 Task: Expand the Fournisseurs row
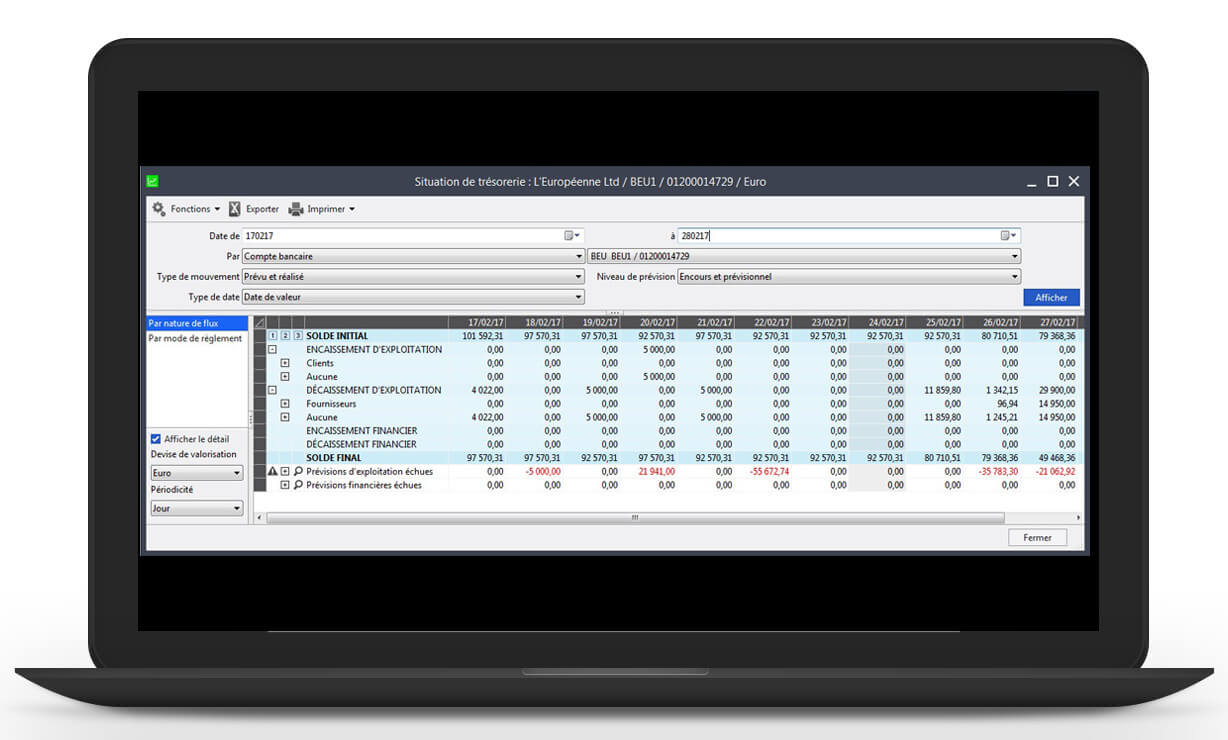pyautogui.click(x=285, y=404)
